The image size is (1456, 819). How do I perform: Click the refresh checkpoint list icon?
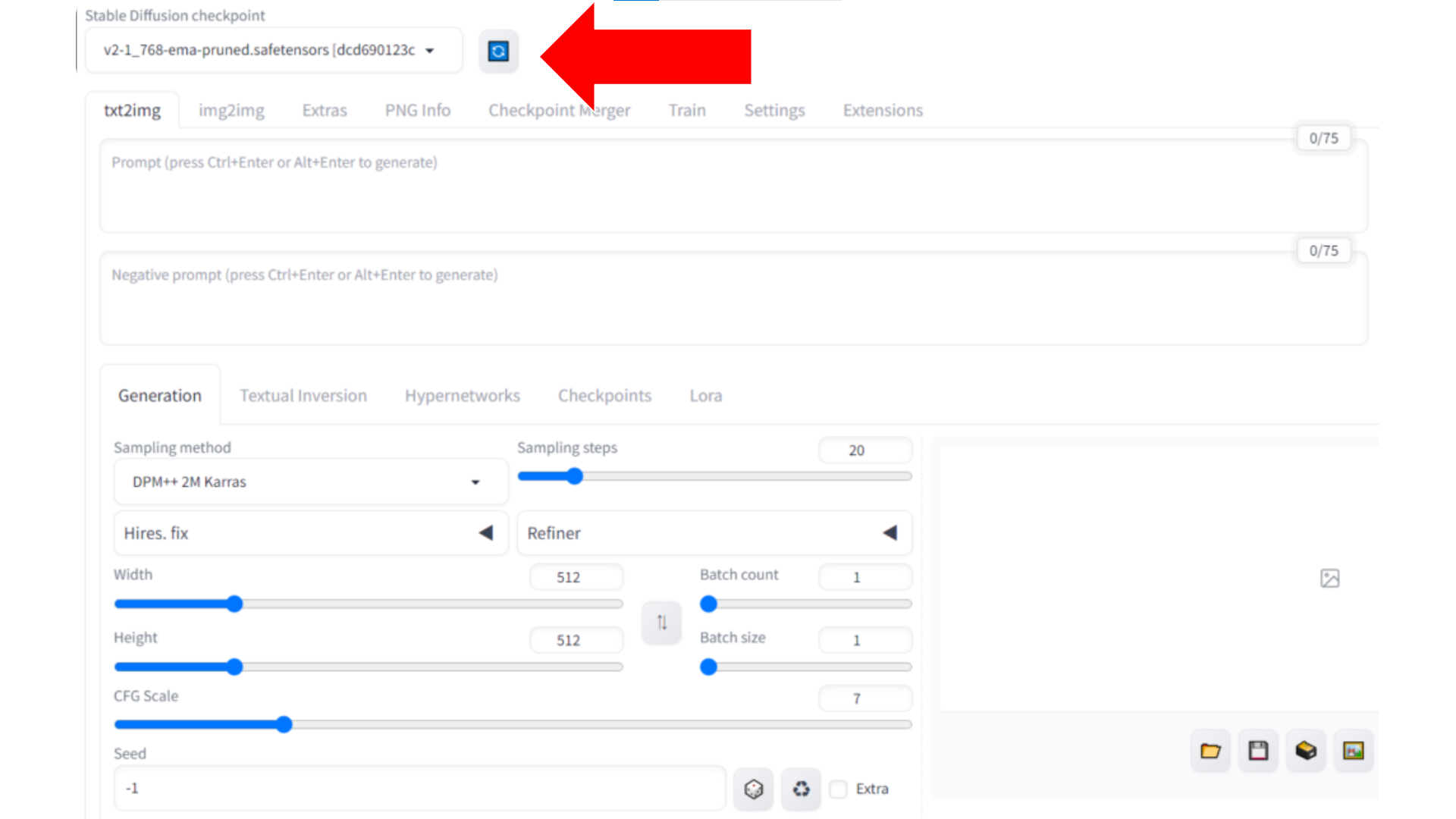pos(498,52)
